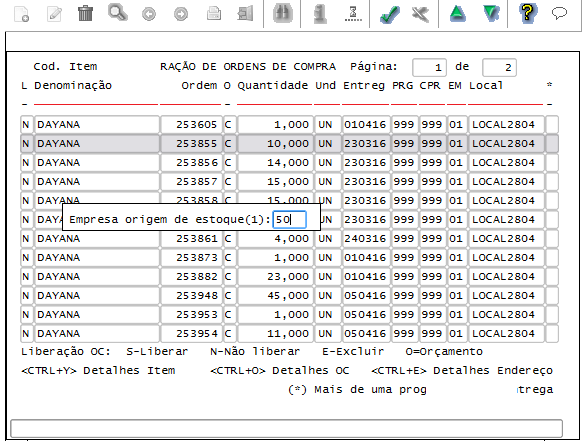Select order number 253855 cell
Image resolution: width=582 pixels, height=441 pixels.
[191, 143]
